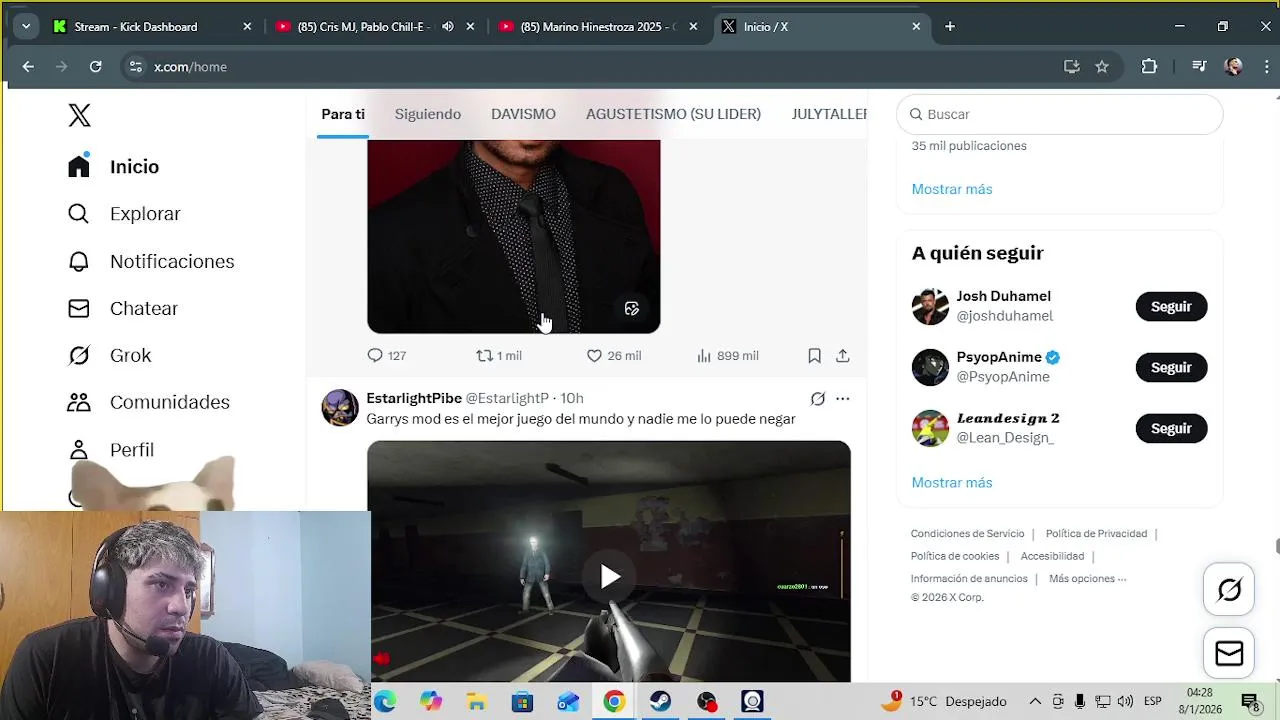The width and height of the screenshot is (1280, 720).
Task: Switch to Siguiendo tab
Action: [428, 114]
